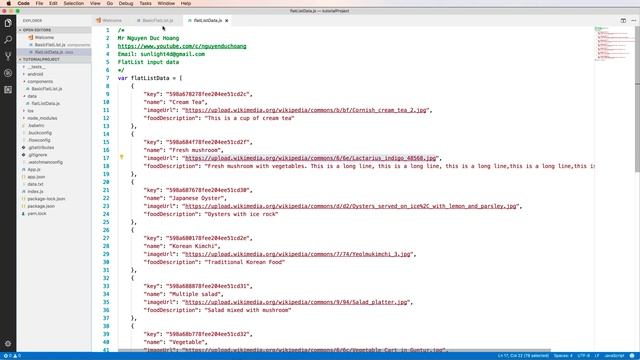Open the Extensions view in activity bar
Screen dimensions: 640x360
point(8,89)
